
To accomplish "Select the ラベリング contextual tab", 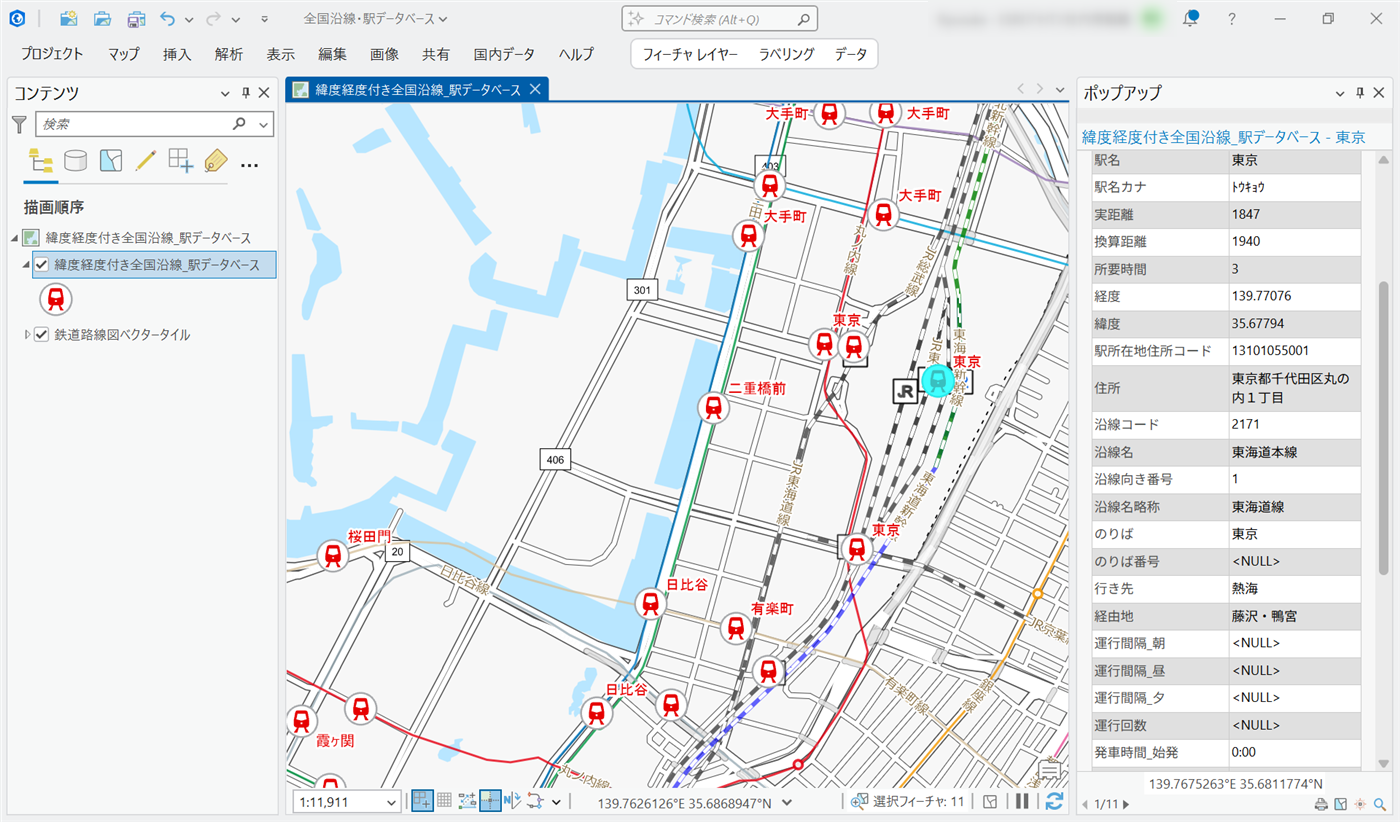I will tap(786, 54).
